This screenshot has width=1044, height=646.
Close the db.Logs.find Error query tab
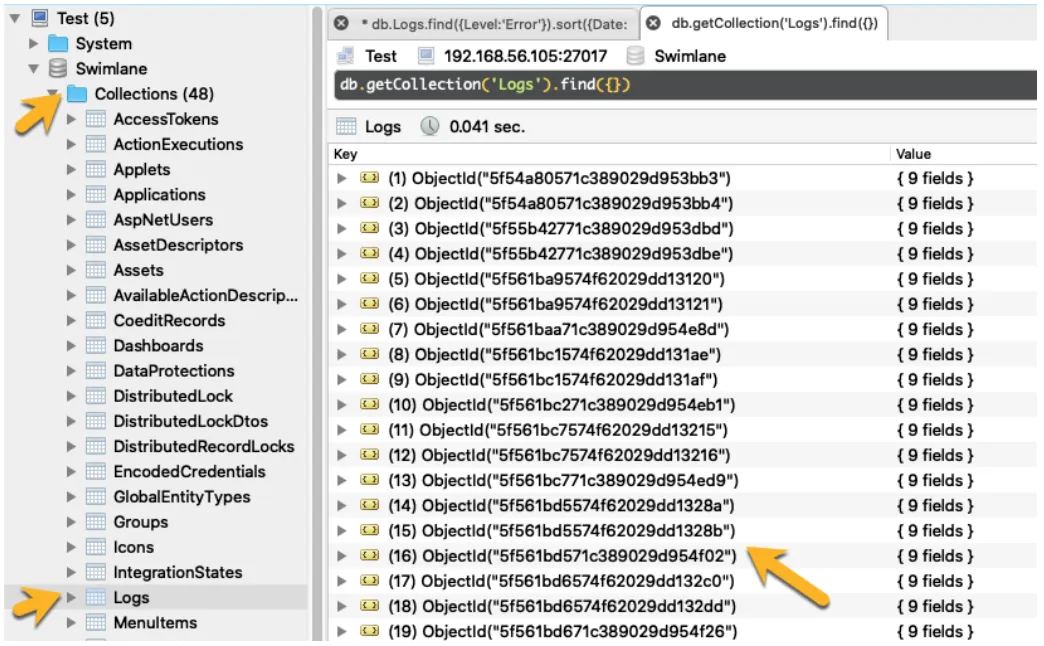coord(342,23)
